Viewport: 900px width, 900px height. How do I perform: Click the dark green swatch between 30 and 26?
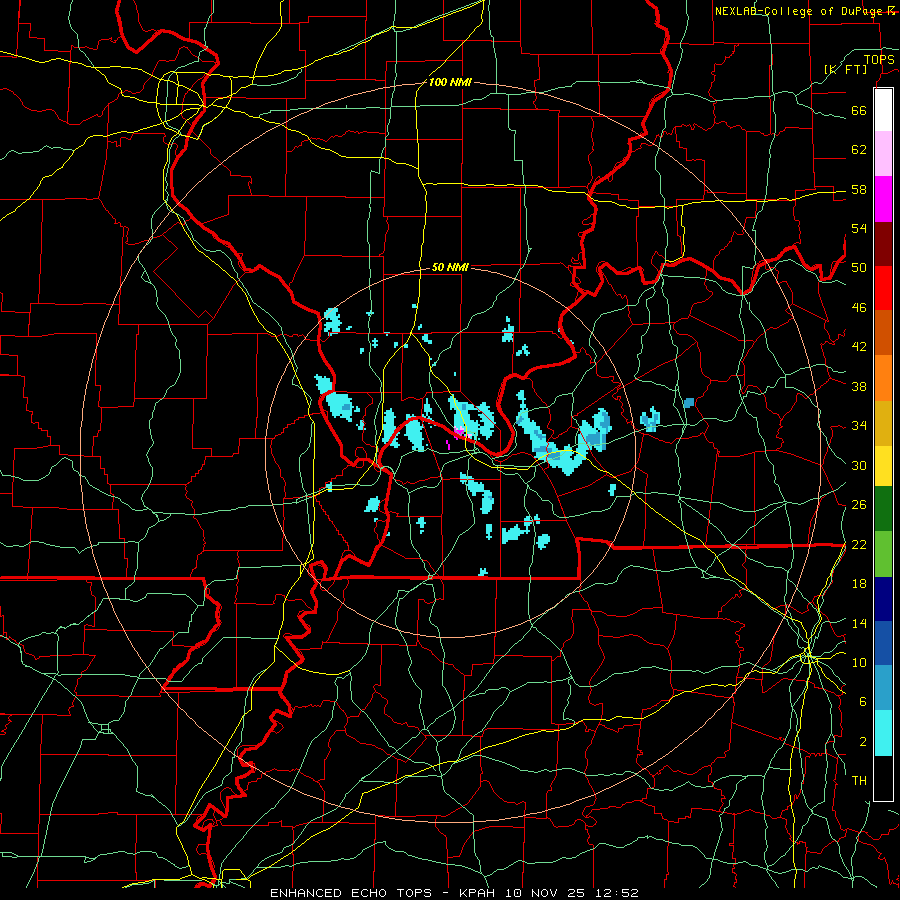tap(883, 509)
